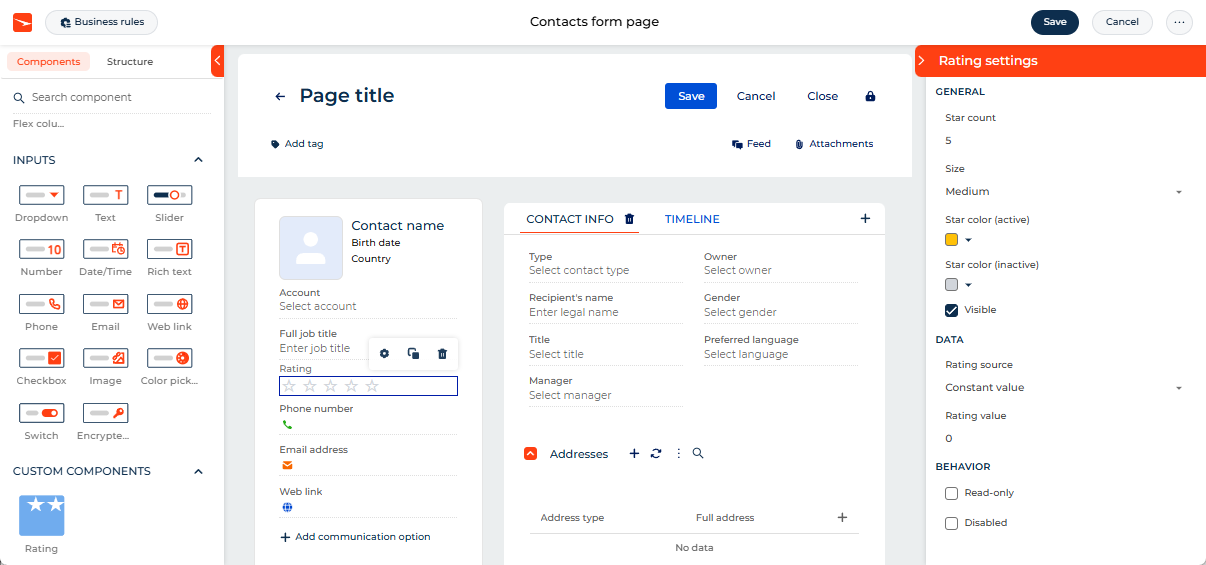The image size is (1206, 565).
Task: Select the Color picker component
Action: coord(169,366)
